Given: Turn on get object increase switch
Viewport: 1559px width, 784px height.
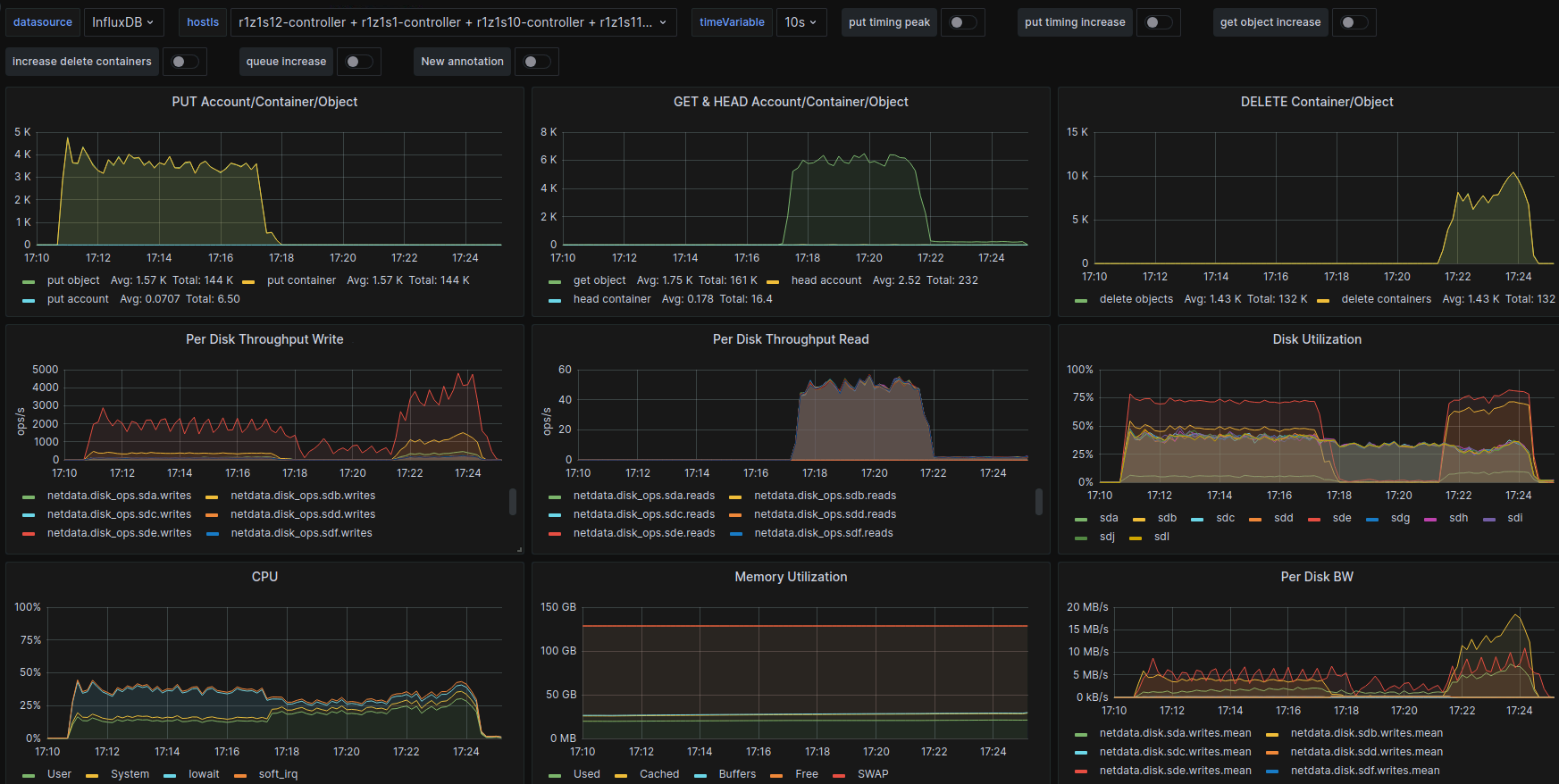Looking at the screenshot, I should 1354,22.
